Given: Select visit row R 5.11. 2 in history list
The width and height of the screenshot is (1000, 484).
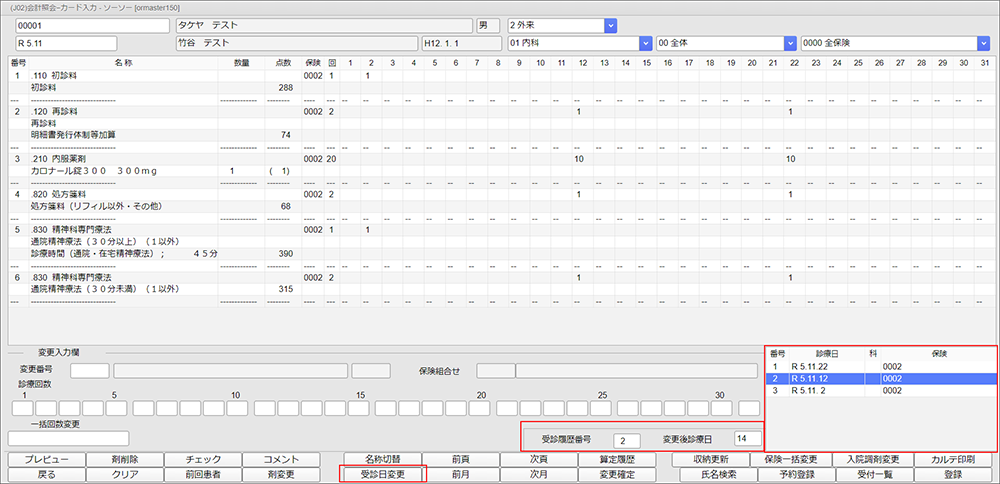Looking at the screenshot, I should point(880,392).
